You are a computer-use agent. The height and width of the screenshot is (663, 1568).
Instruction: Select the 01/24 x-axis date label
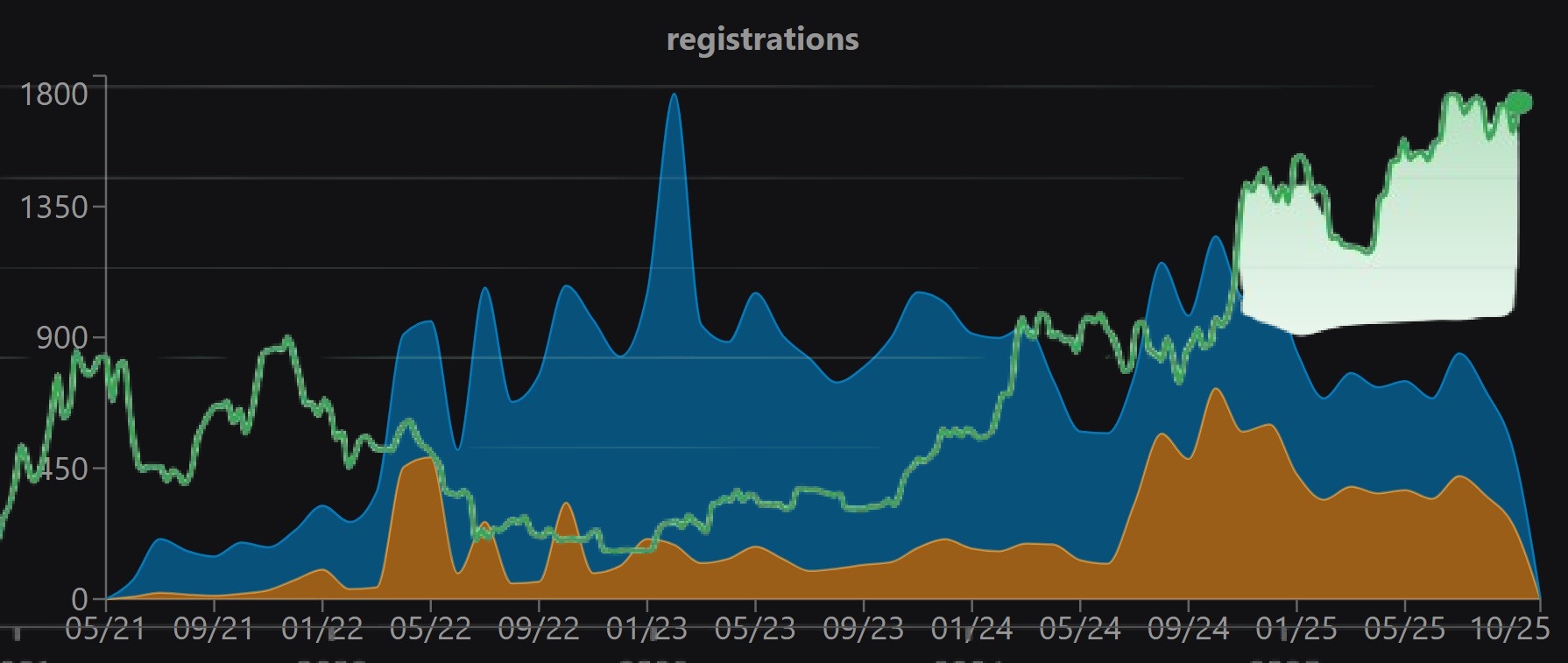(971, 629)
